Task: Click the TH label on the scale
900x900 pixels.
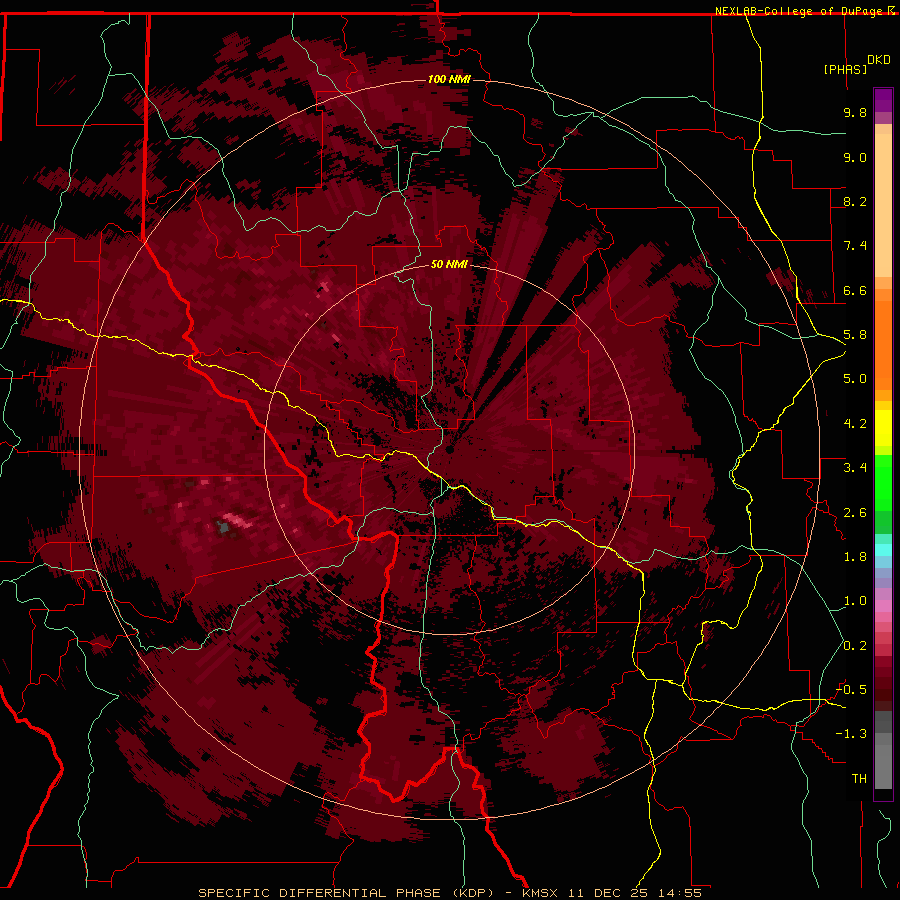Action: (859, 779)
